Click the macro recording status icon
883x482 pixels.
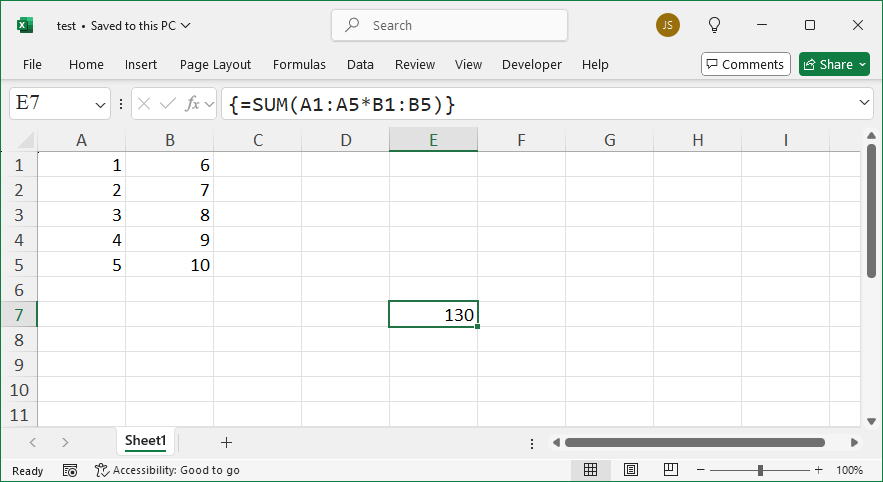point(70,470)
